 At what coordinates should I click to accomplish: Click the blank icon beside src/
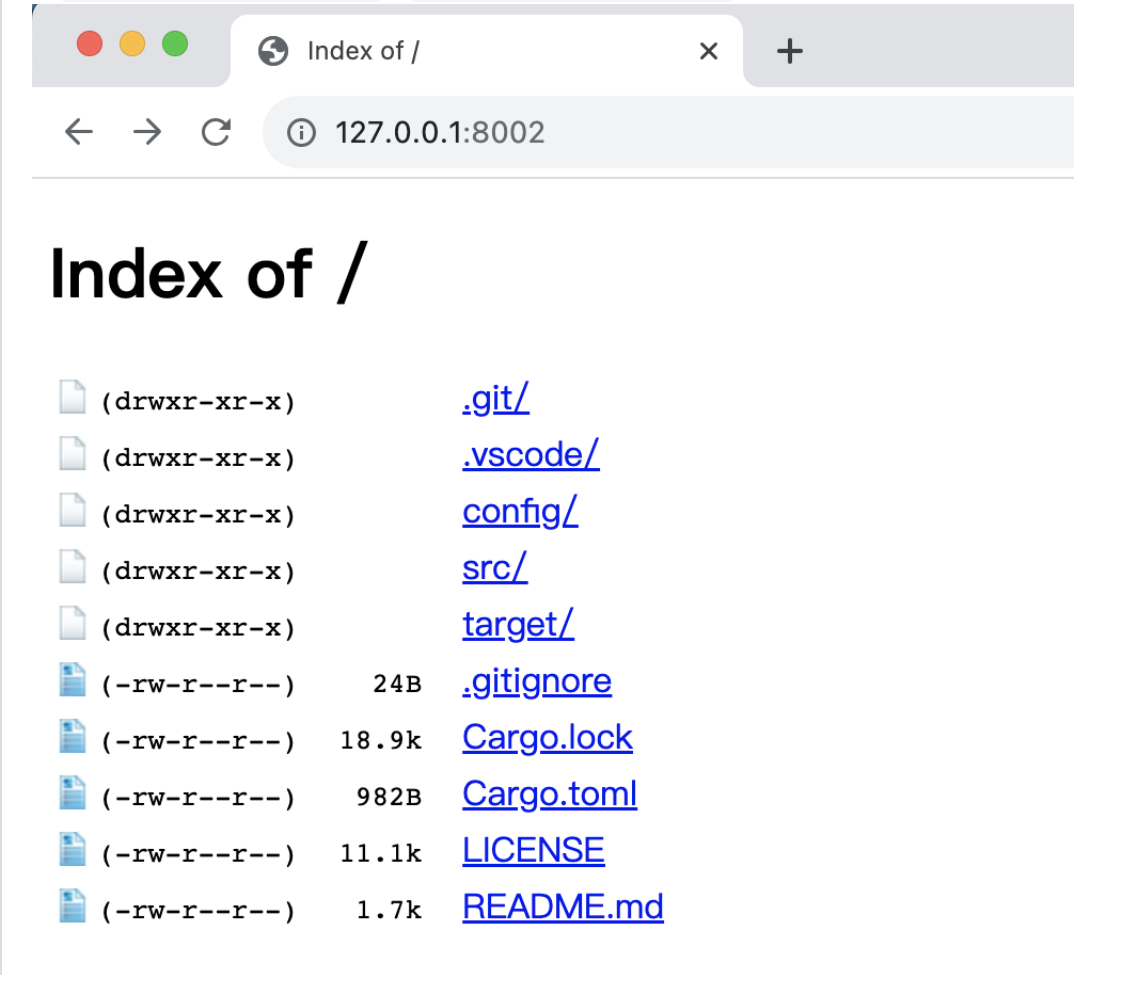72,567
